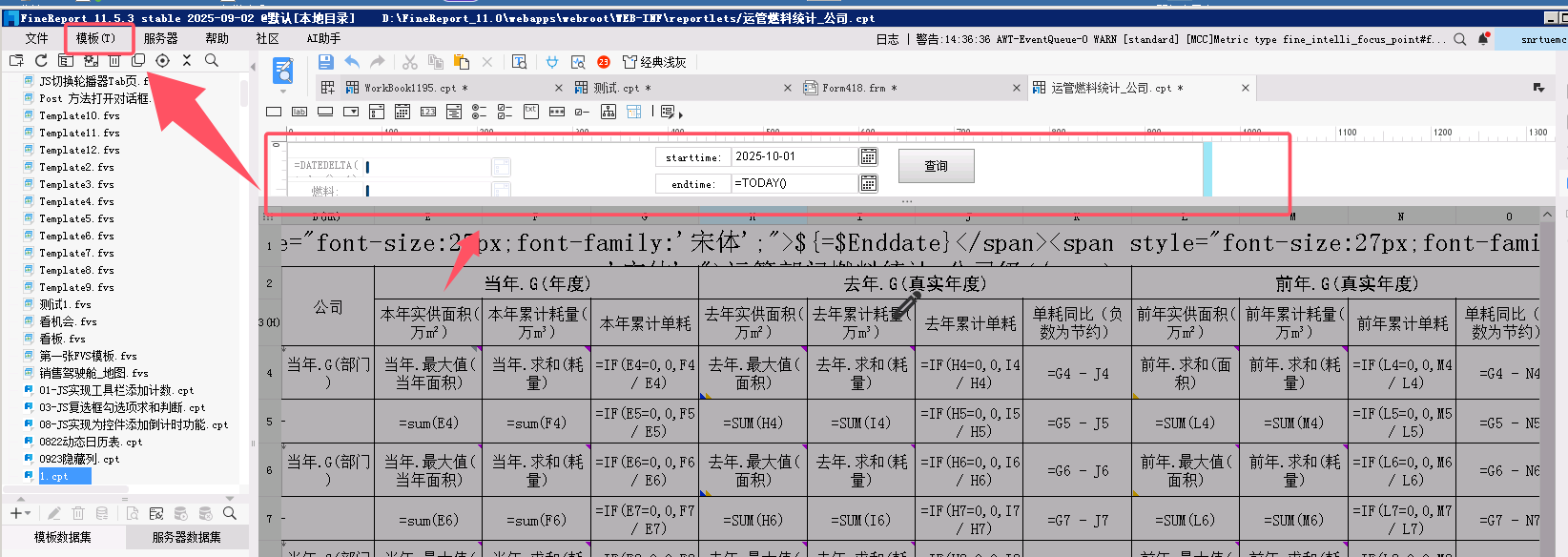Screen dimensions: 1568x557
Task: Click the starttime date field 2025-10-01
Action: 794,156
